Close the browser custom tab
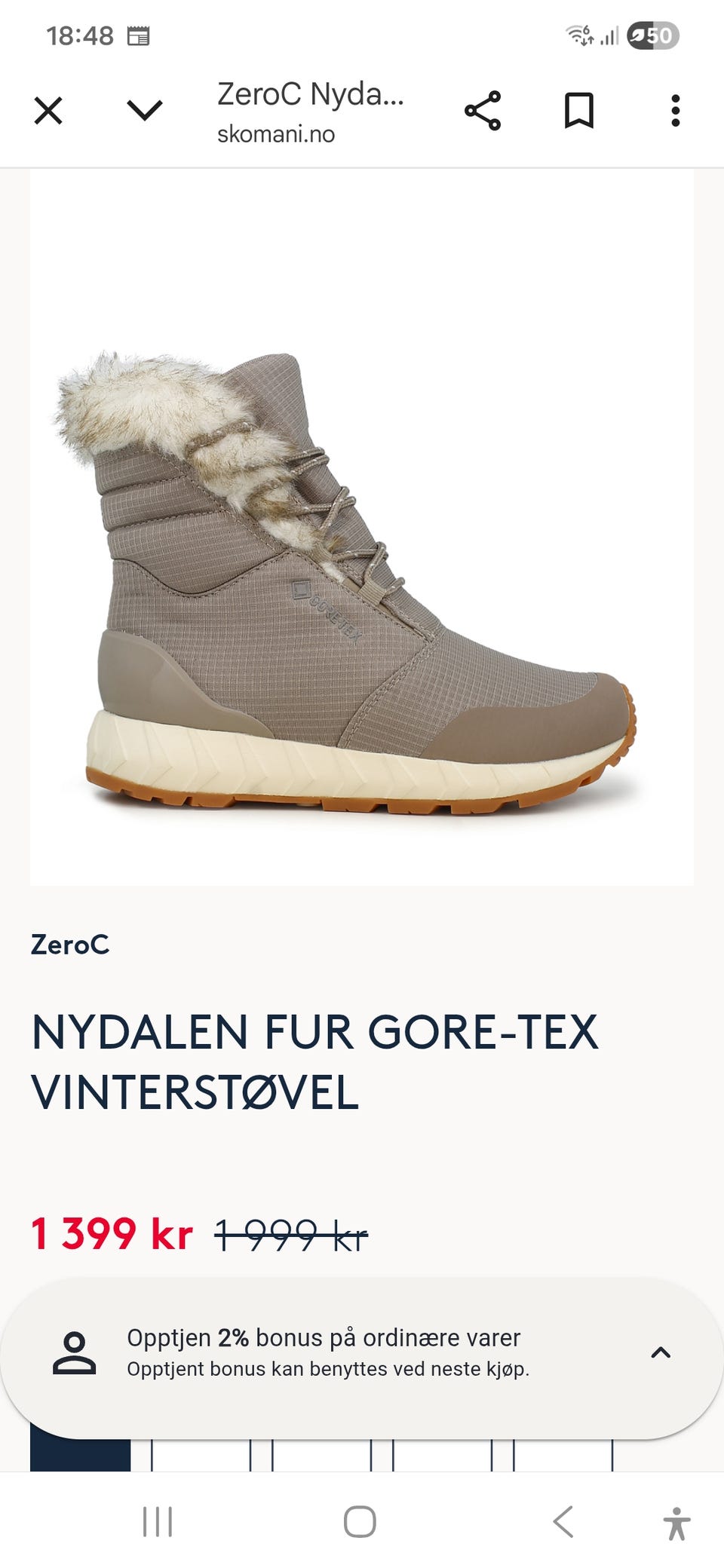 (x=48, y=111)
